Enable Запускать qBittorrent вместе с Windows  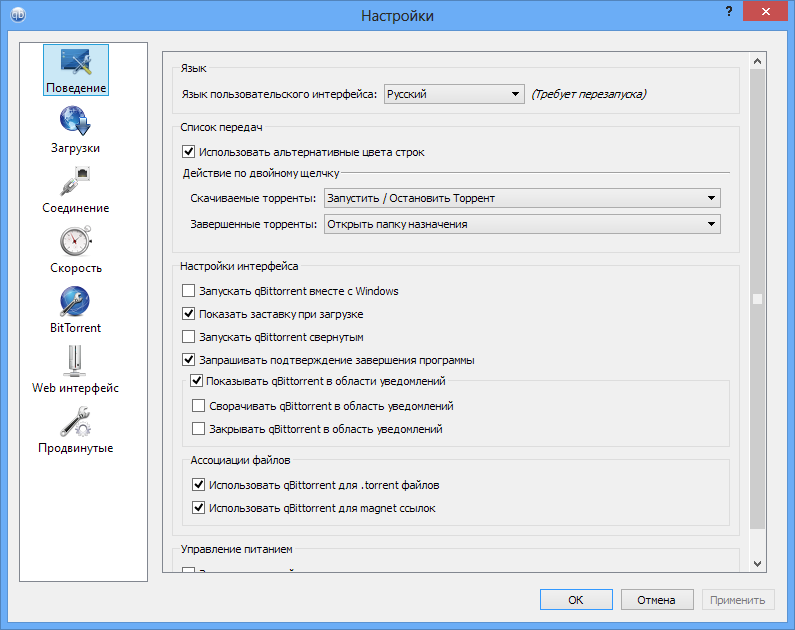pos(188,290)
